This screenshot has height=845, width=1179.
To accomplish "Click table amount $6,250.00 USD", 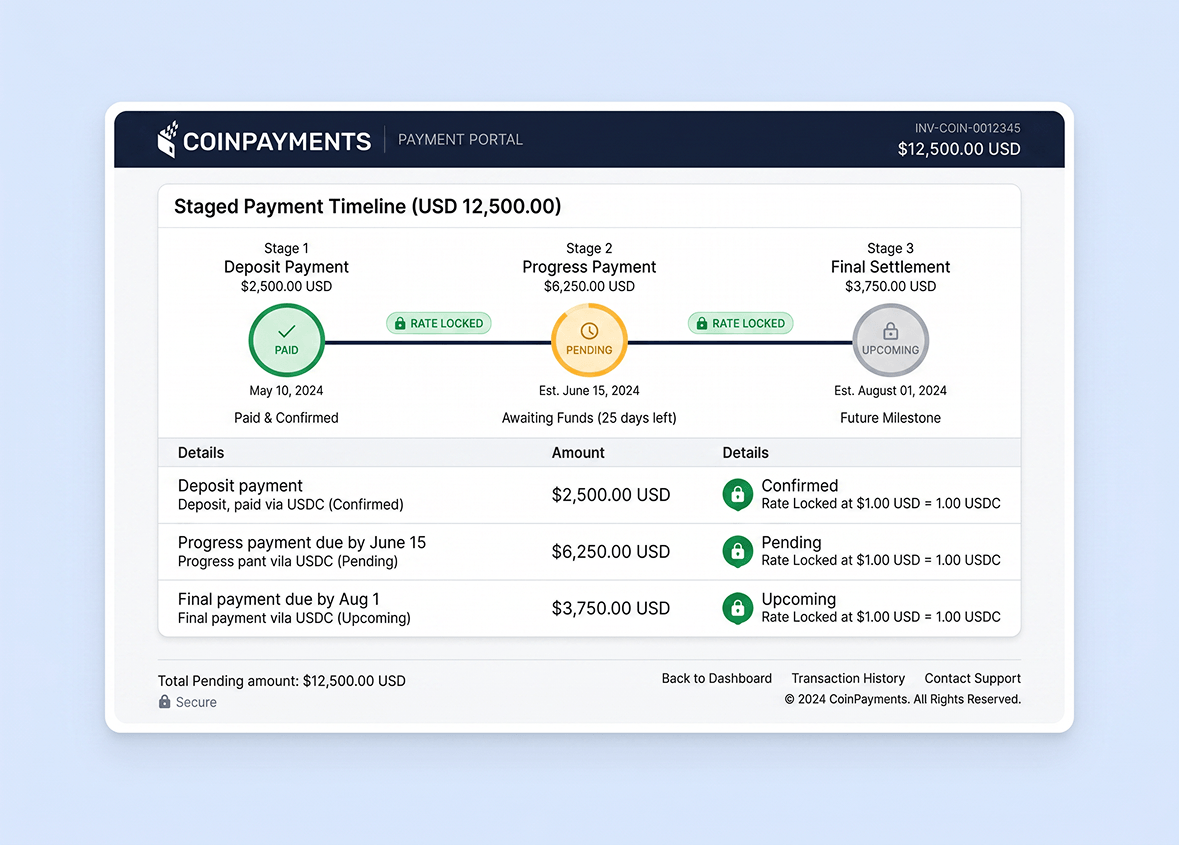I will tap(611, 552).
